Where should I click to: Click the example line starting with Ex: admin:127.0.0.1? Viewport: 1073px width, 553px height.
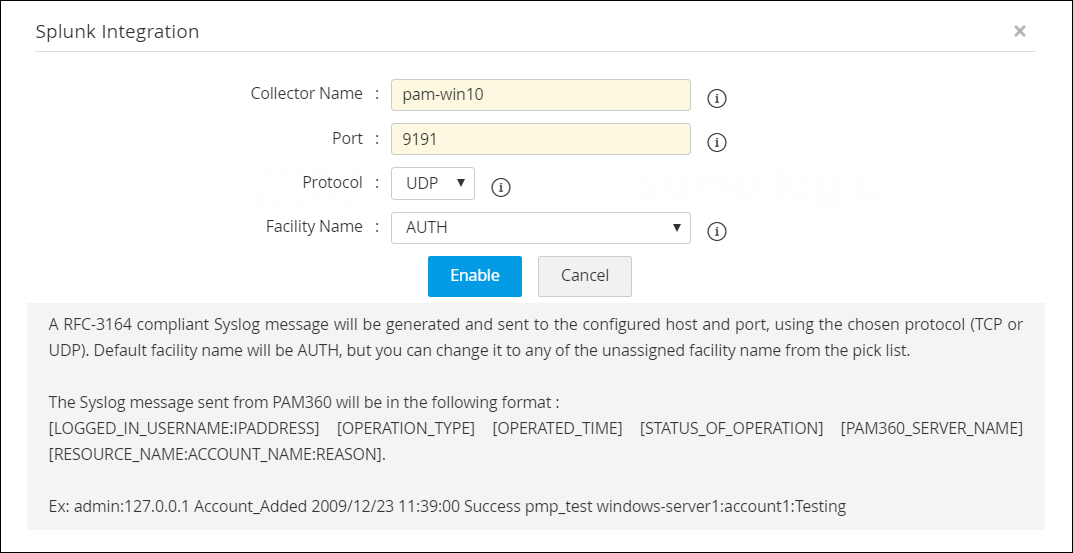tap(448, 507)
